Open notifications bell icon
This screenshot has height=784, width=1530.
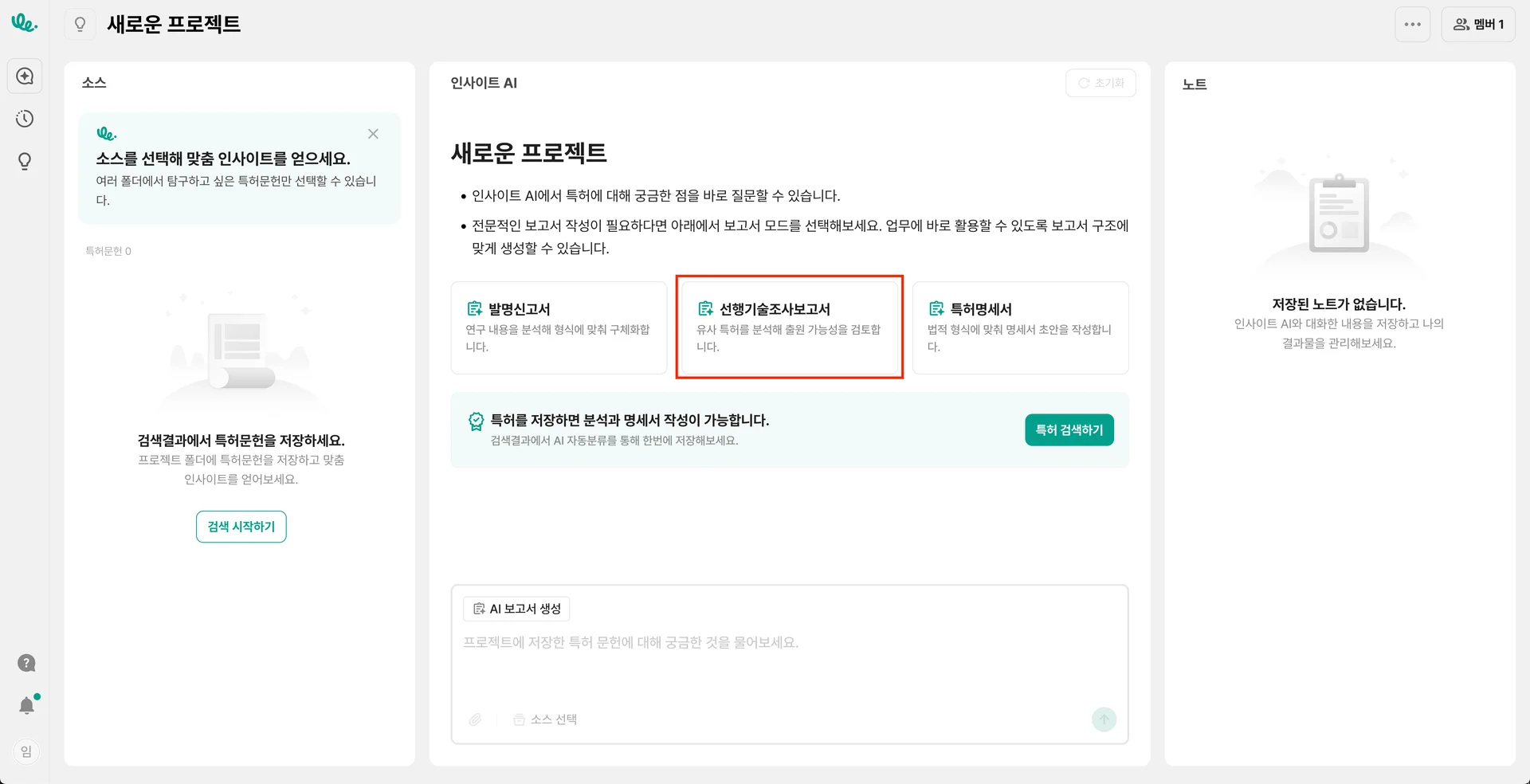click(x=26, y=705)
